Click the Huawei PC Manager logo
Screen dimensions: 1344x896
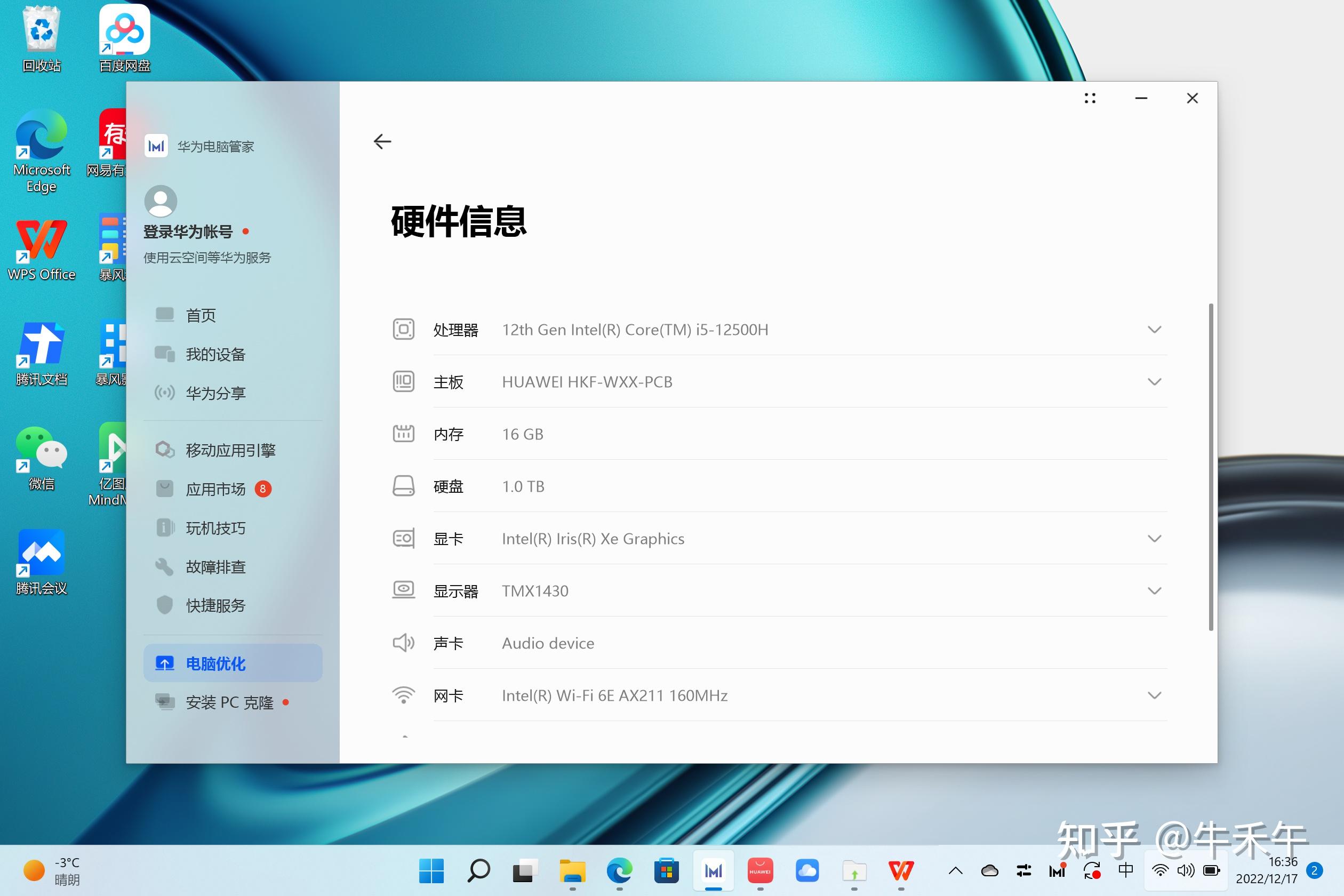click(x=156, y=146)
